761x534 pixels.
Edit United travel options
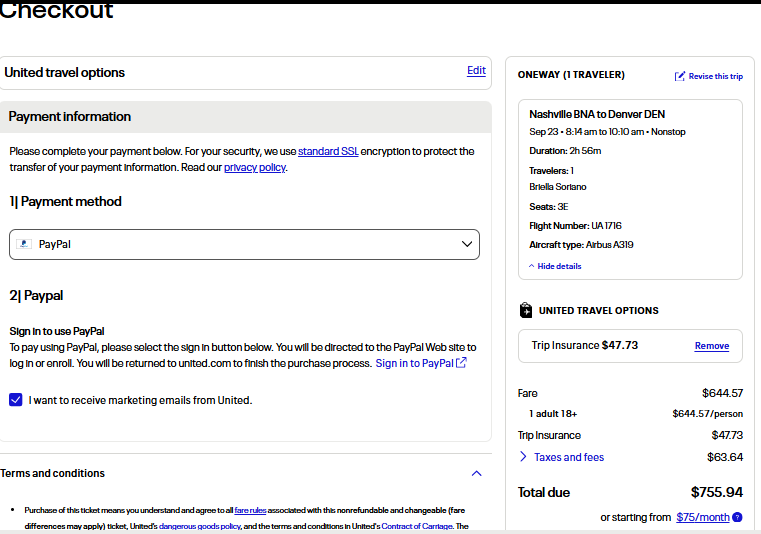[x=476, y=70]
